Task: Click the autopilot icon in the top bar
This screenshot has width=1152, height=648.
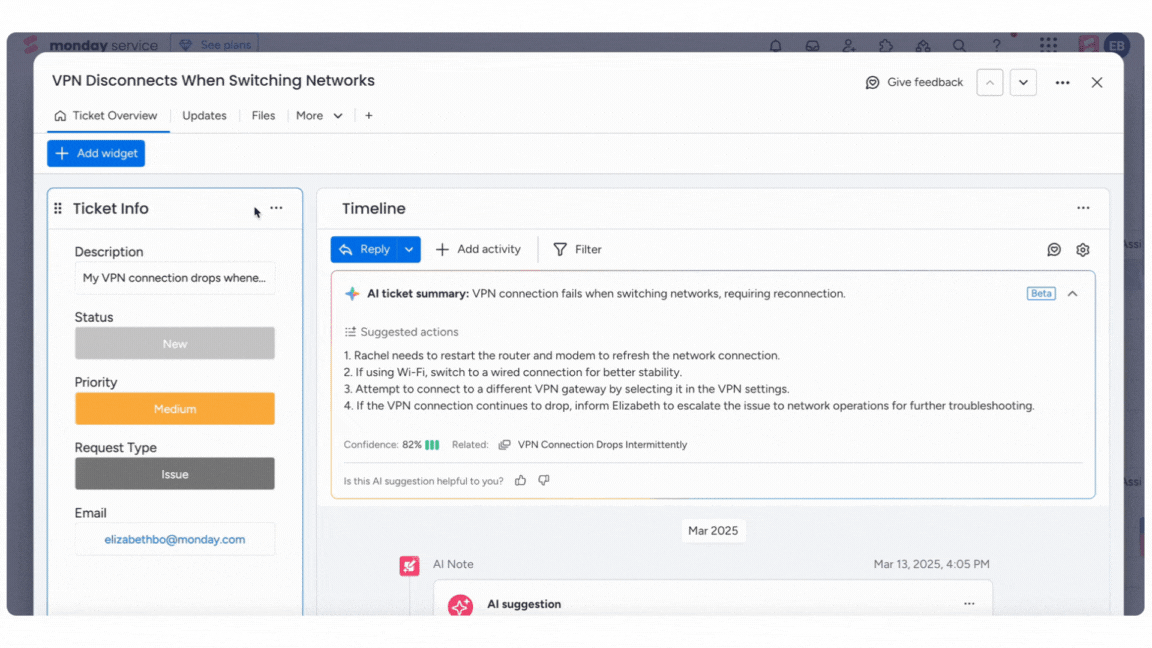Action: [x=923, y=46]
